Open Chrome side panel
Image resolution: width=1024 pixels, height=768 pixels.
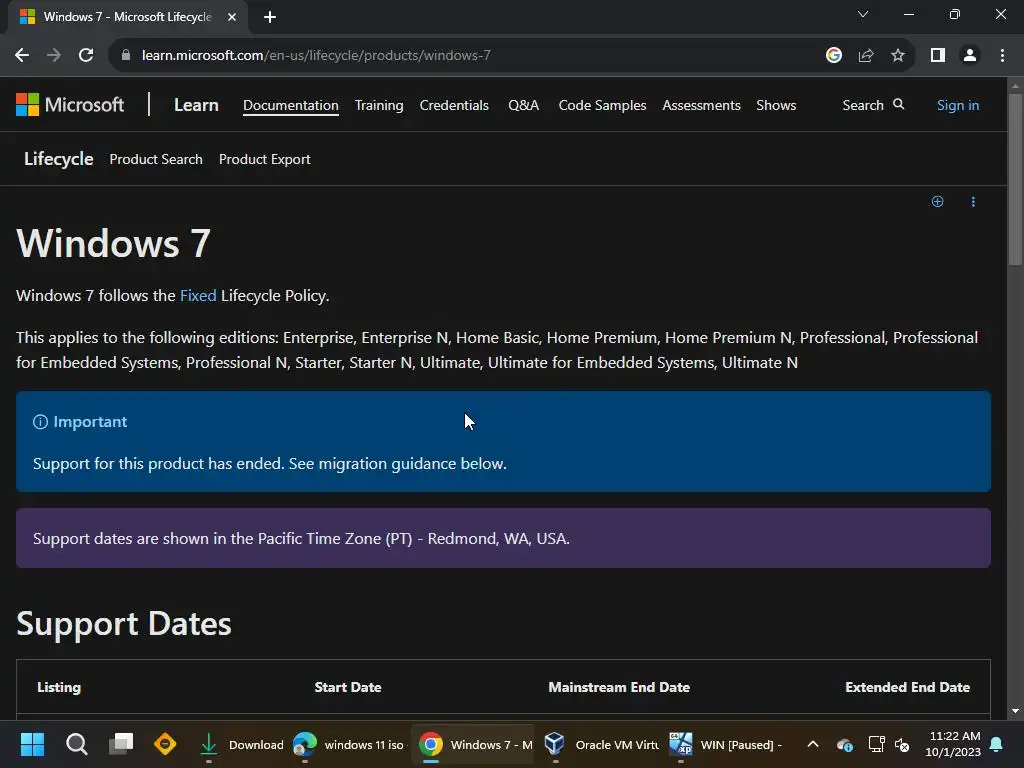point(938,56)
